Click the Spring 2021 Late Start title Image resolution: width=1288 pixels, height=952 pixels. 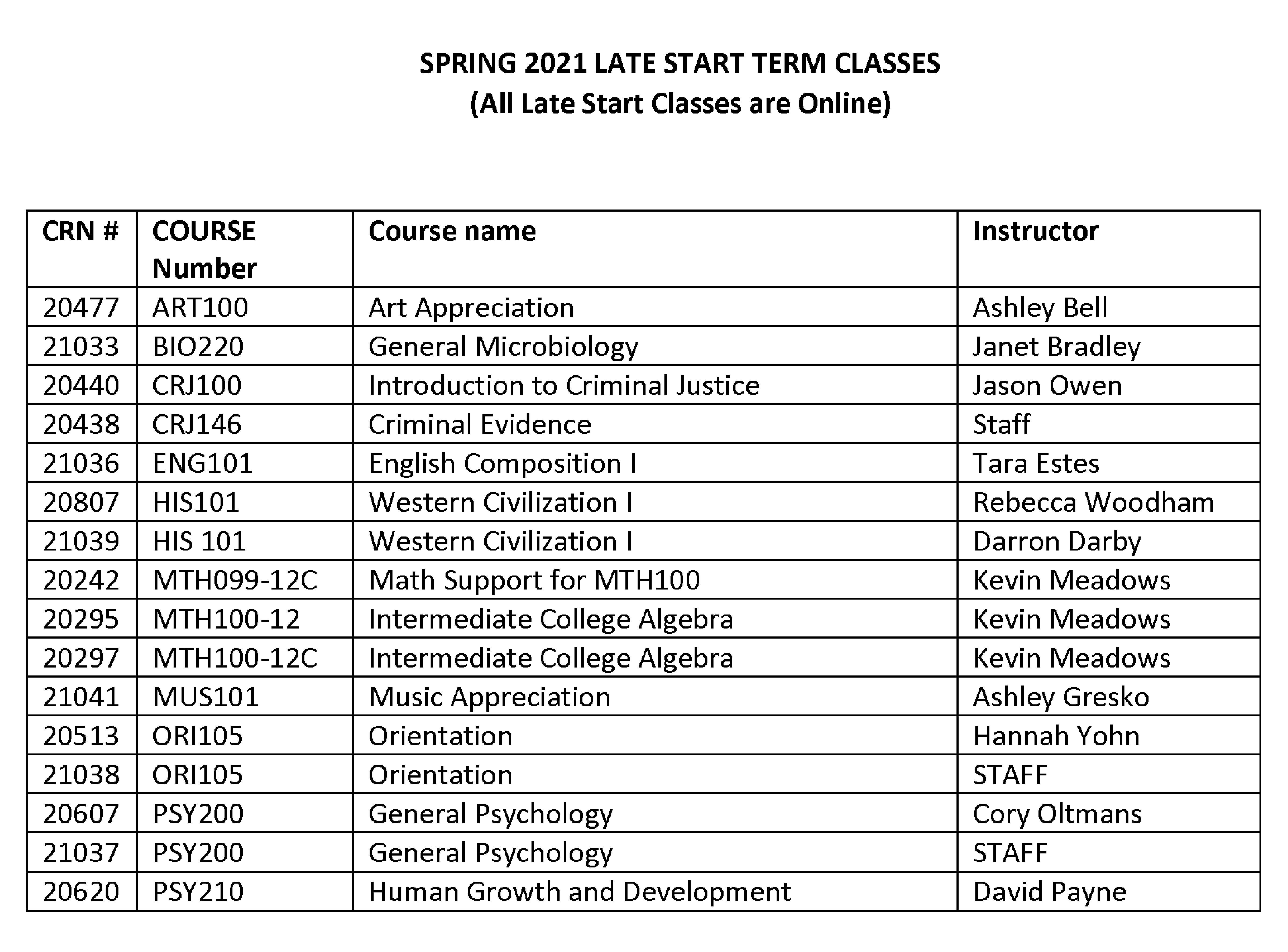pos(679,63)
